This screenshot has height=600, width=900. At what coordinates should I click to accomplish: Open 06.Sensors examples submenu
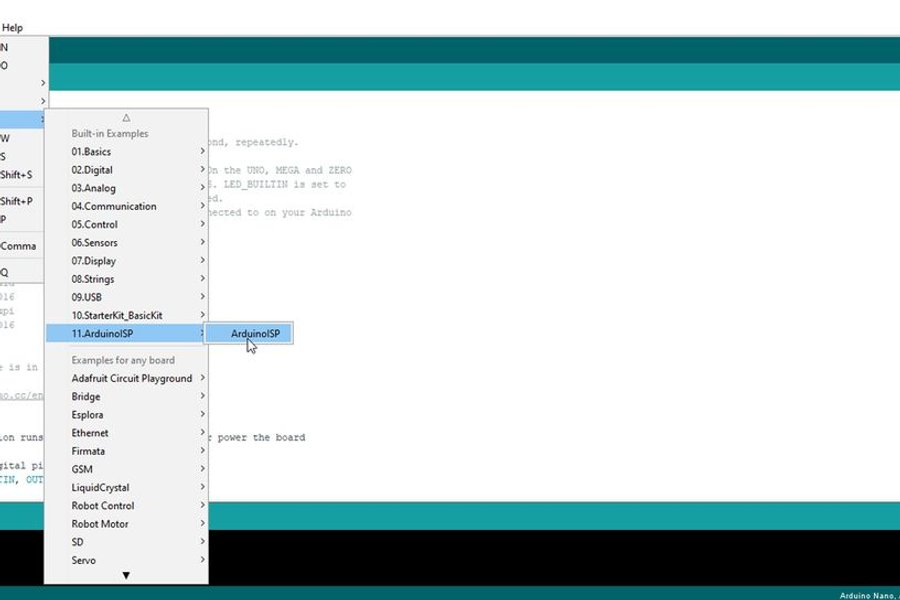[x=126, y=243]
